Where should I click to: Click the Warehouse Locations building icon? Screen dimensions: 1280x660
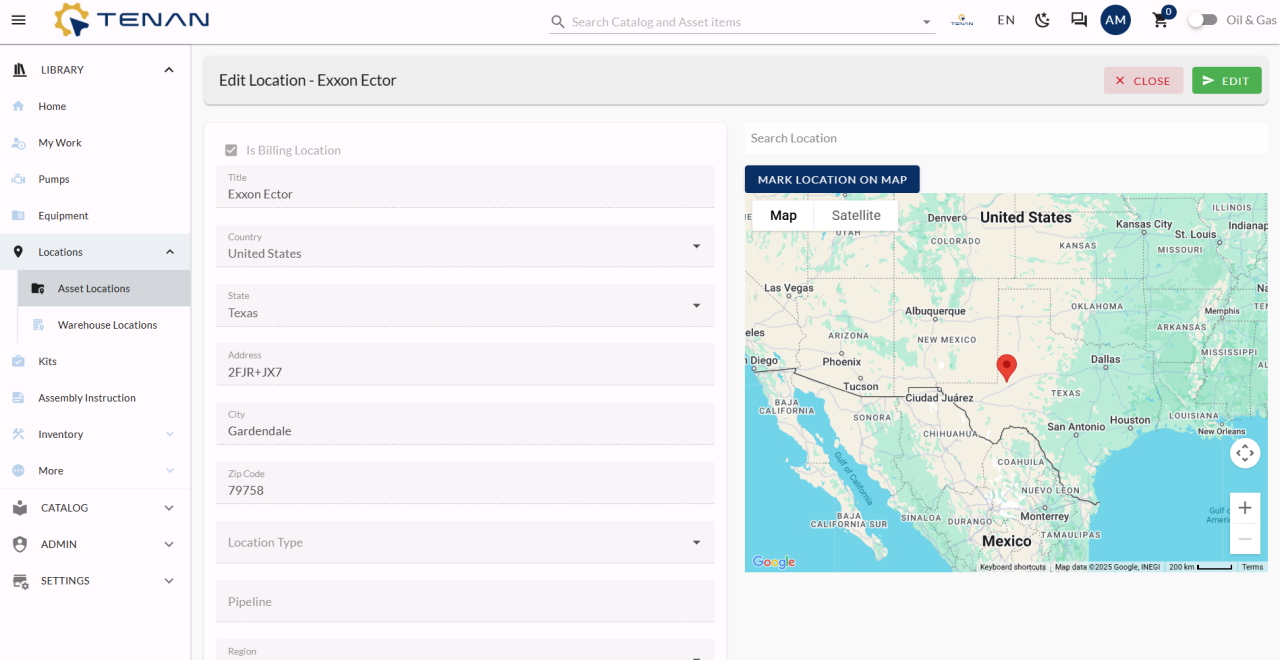38,325
